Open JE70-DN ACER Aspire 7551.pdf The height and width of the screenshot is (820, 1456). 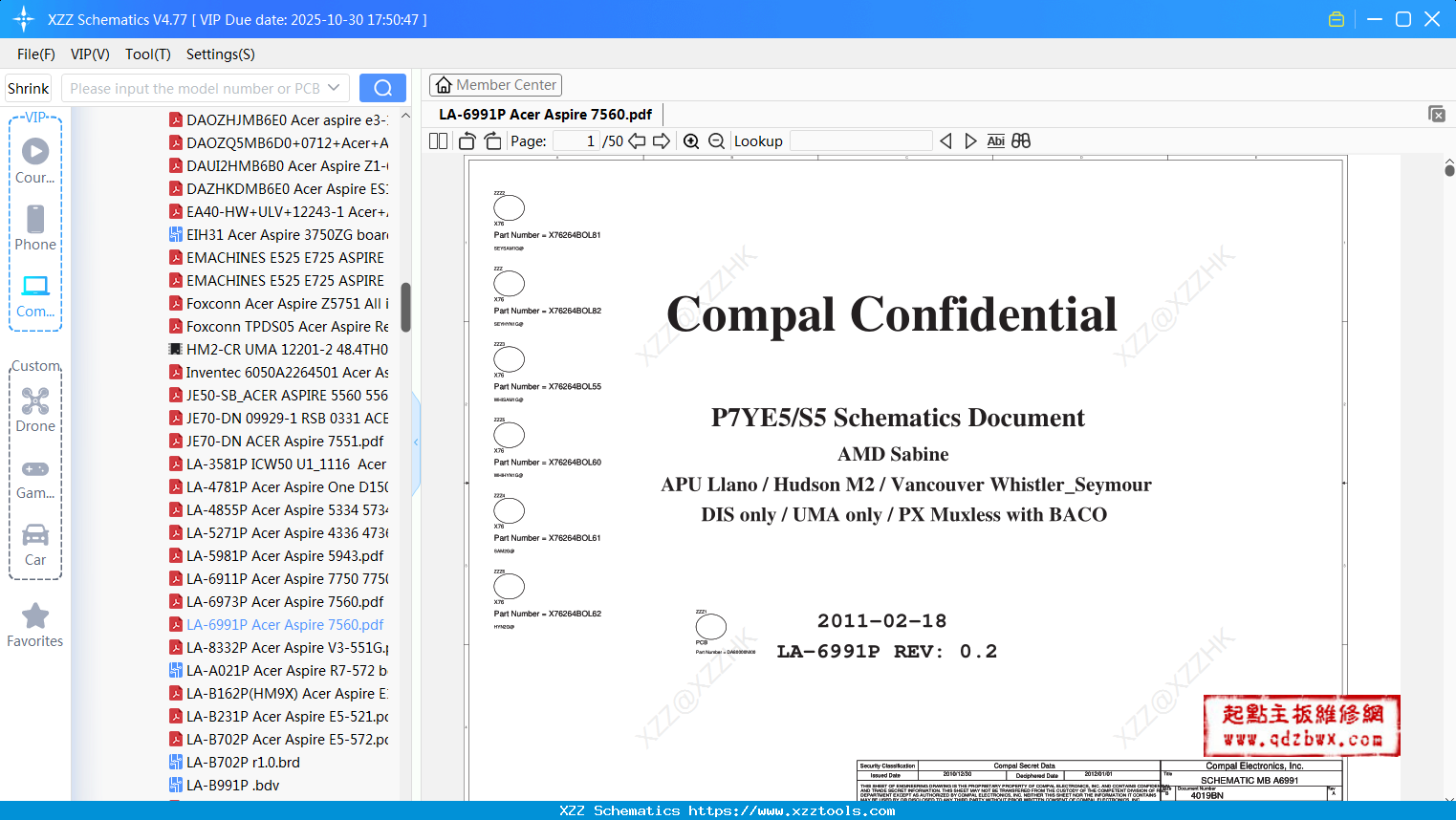coord(277,442)
